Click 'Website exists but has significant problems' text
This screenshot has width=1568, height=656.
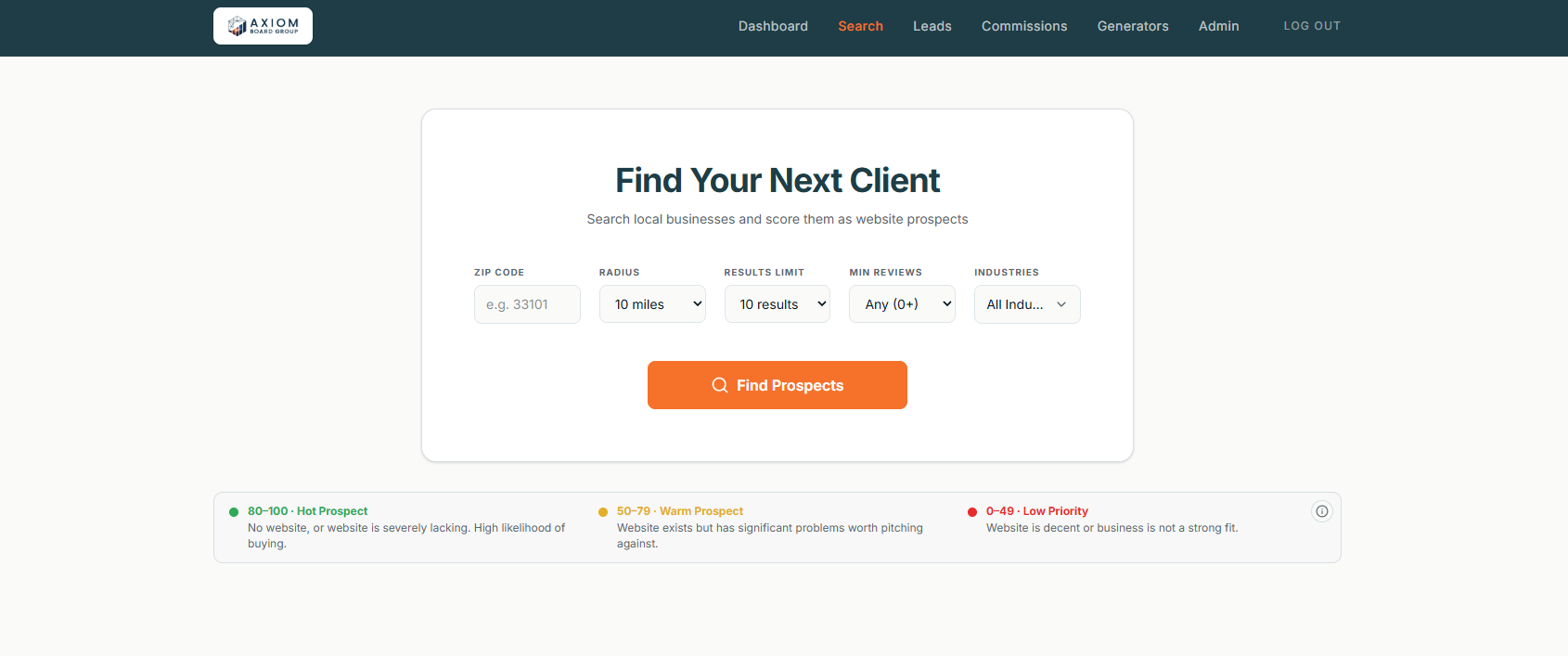[770, 535]
